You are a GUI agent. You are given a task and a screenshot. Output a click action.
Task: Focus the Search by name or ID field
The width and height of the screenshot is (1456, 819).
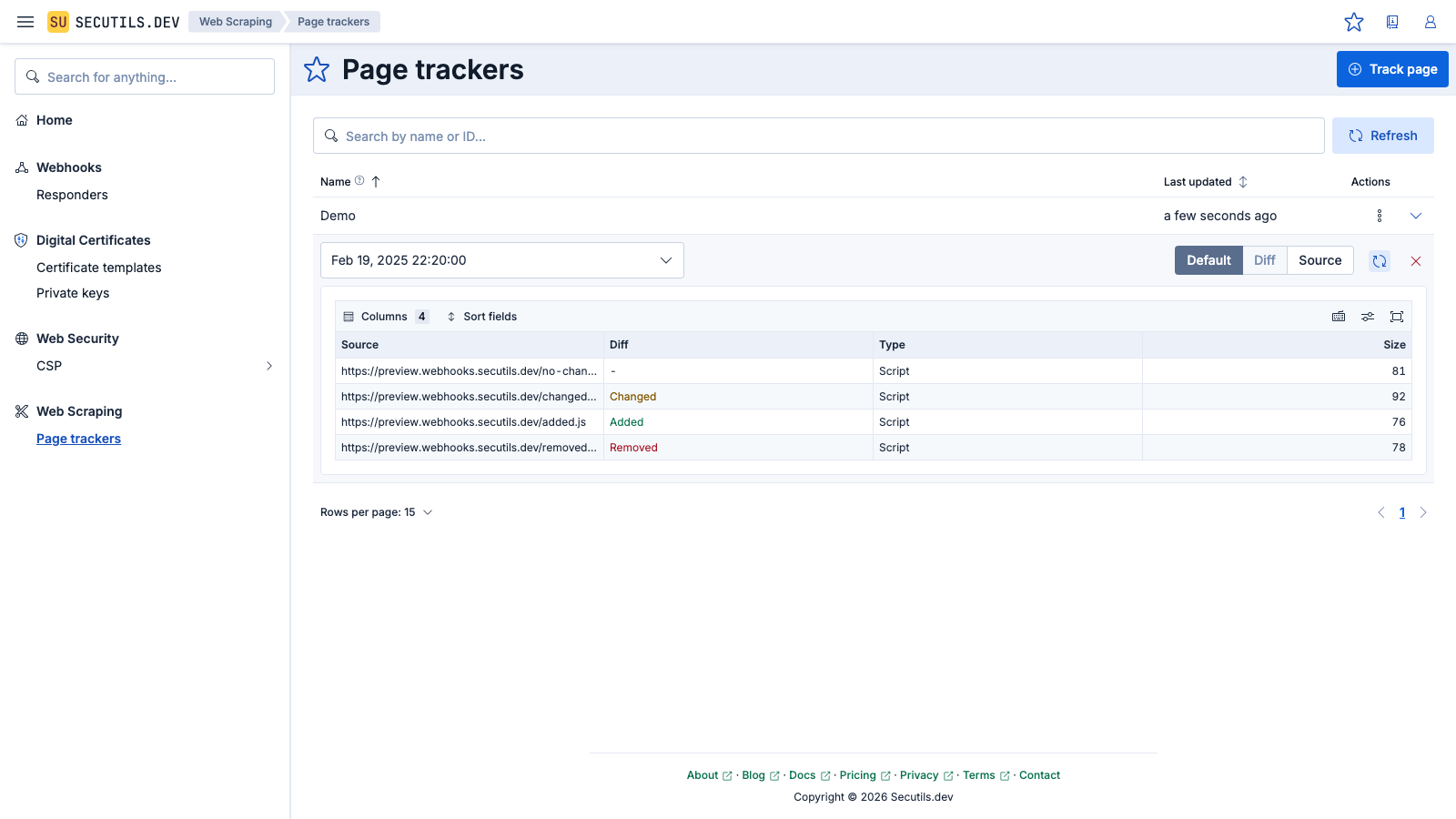coord(819,136)
